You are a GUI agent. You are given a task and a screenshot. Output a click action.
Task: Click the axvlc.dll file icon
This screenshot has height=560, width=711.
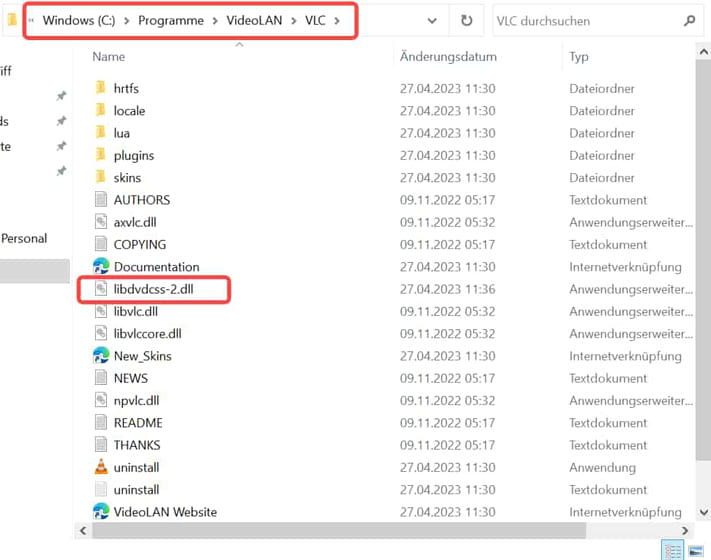[101, 221]
